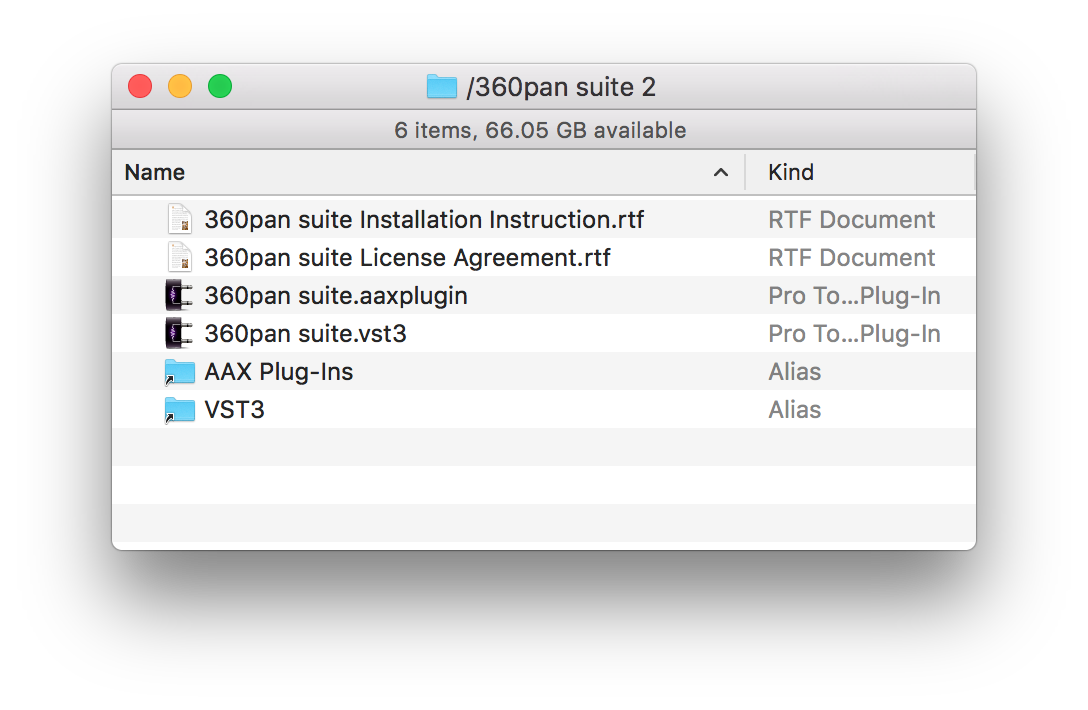
Task: Click the Installation Instruction RTF file icon
Action: tap(180, 219)
